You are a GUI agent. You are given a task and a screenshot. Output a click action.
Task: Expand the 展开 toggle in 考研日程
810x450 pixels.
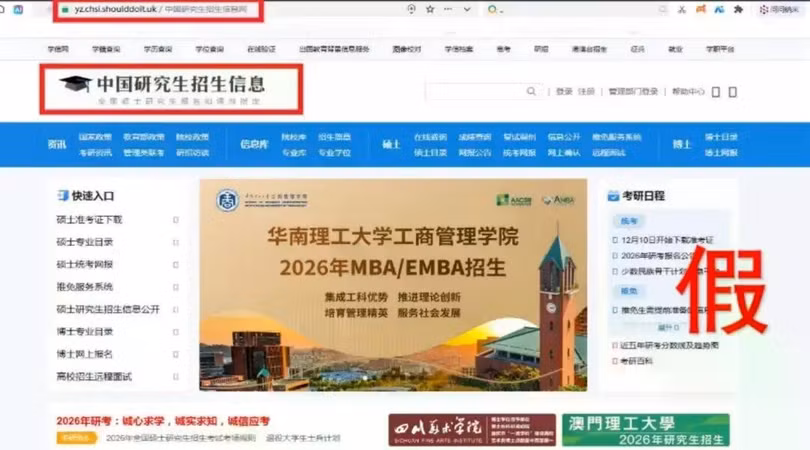pyautogui.click(x=668, y=328)
